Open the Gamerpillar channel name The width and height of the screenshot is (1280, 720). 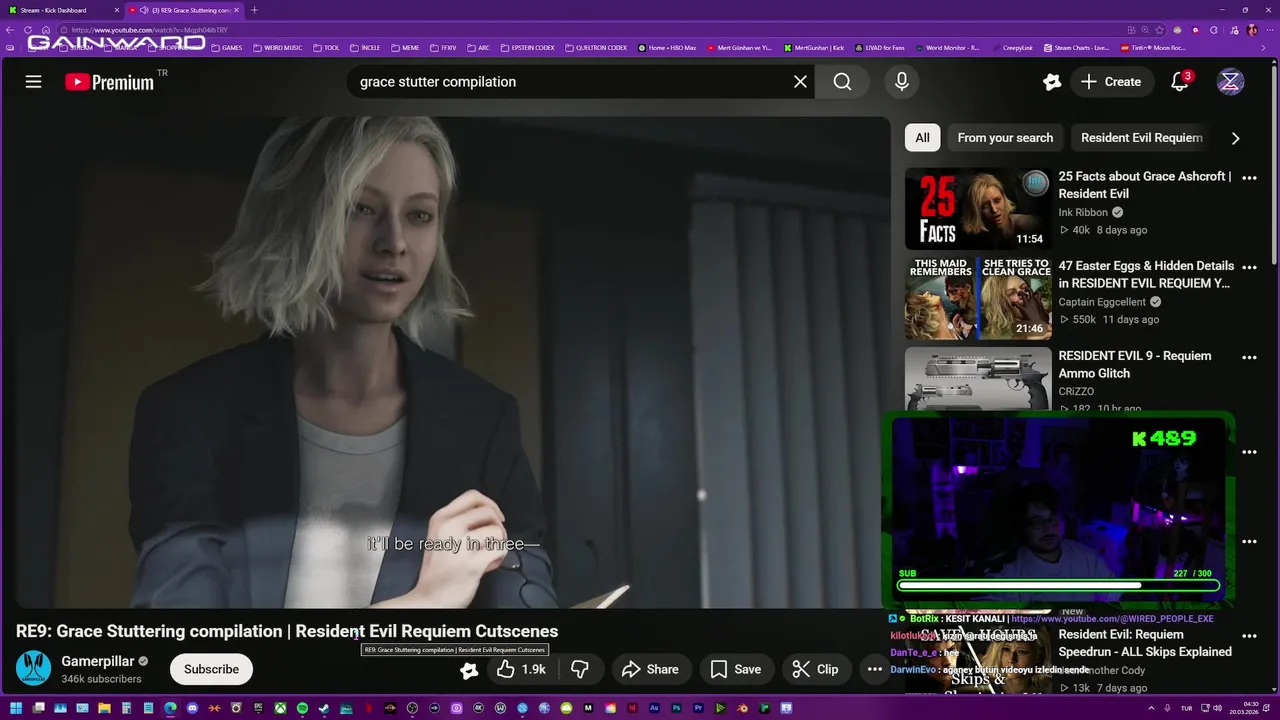tap(97, 661)
